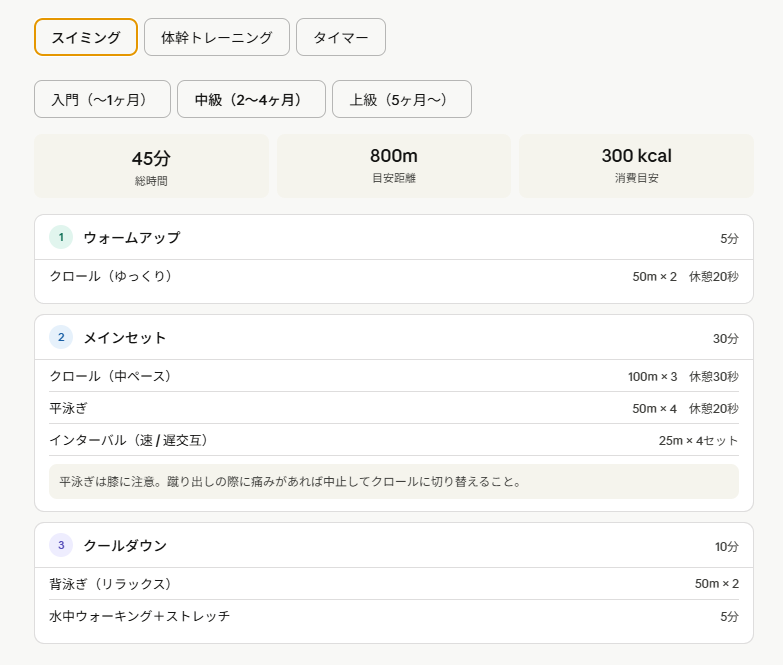Open the 体幹トレーニング tab
Viewport: 783px width, 665px height.
tap(217, 37)
